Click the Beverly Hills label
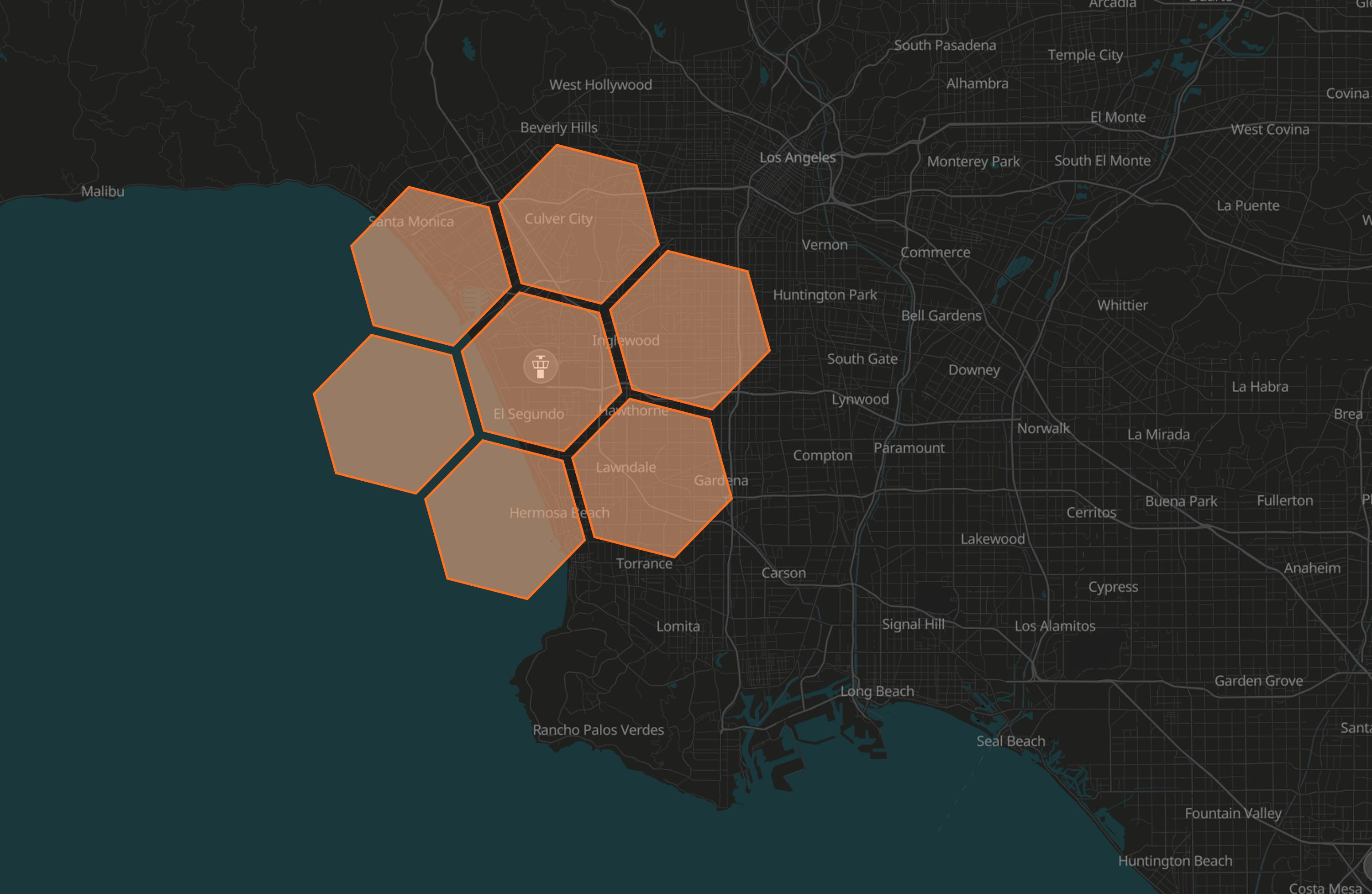This screenshot has width=1372, height=894. [x=558, y=127]
